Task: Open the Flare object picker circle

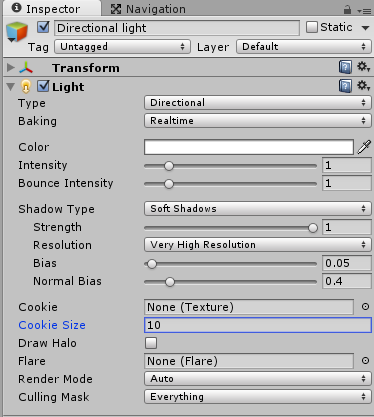Action: [x=365, y=361]
